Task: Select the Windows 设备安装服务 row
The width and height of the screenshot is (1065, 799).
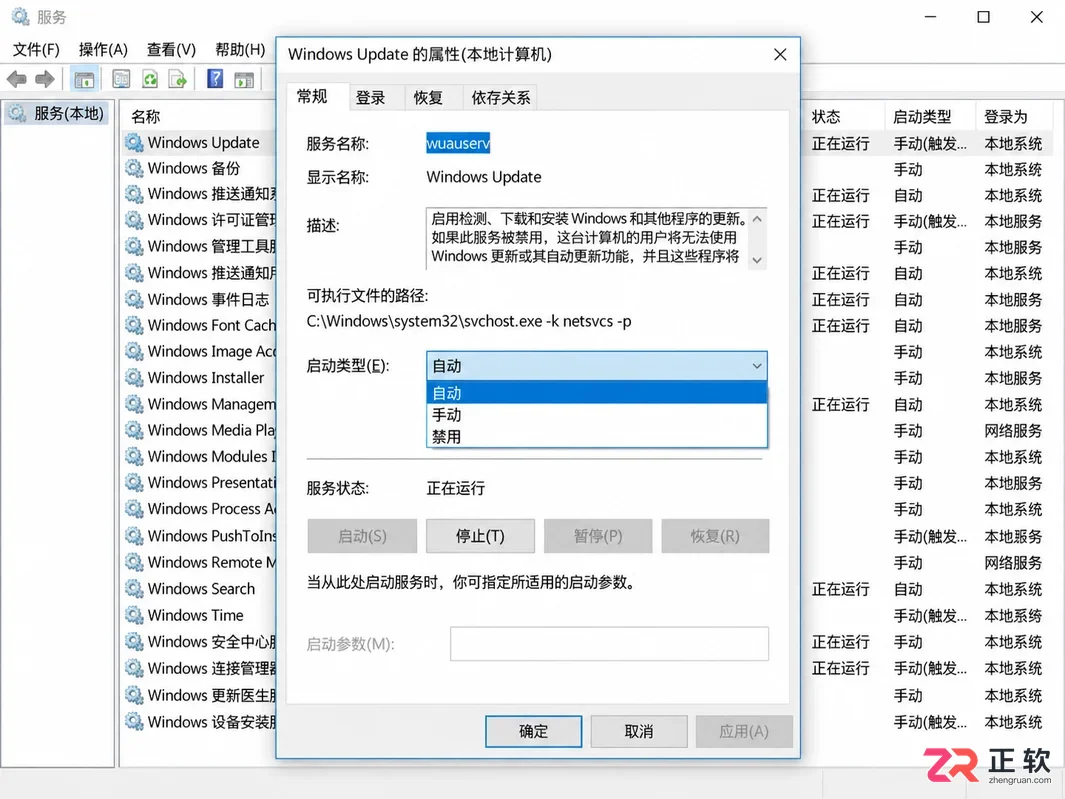Action: coord(200,722)
